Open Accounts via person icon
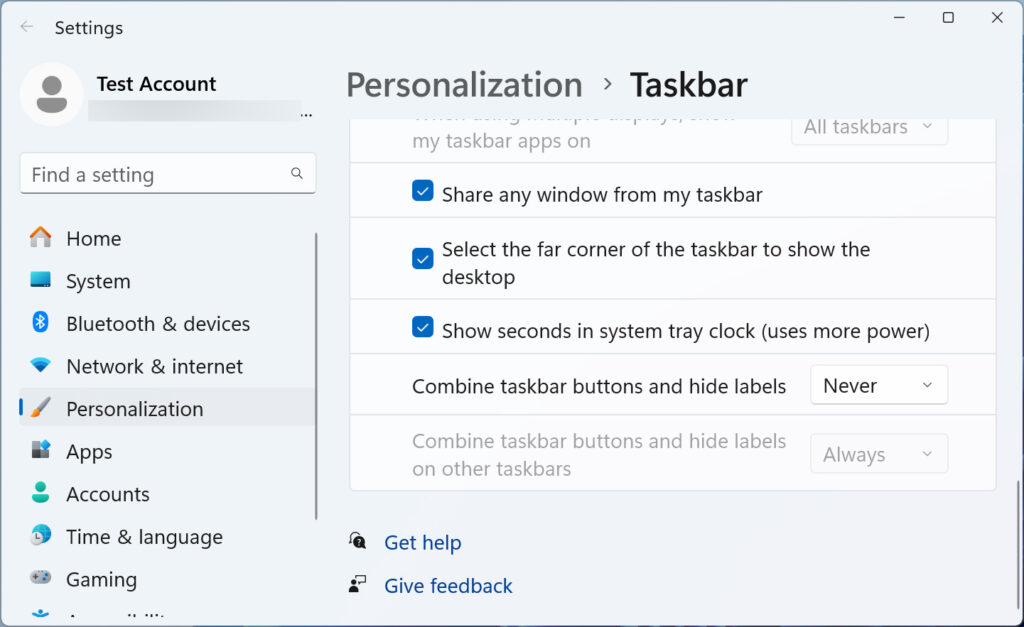This screenshot has height=627, width=1024. (39, 494)
